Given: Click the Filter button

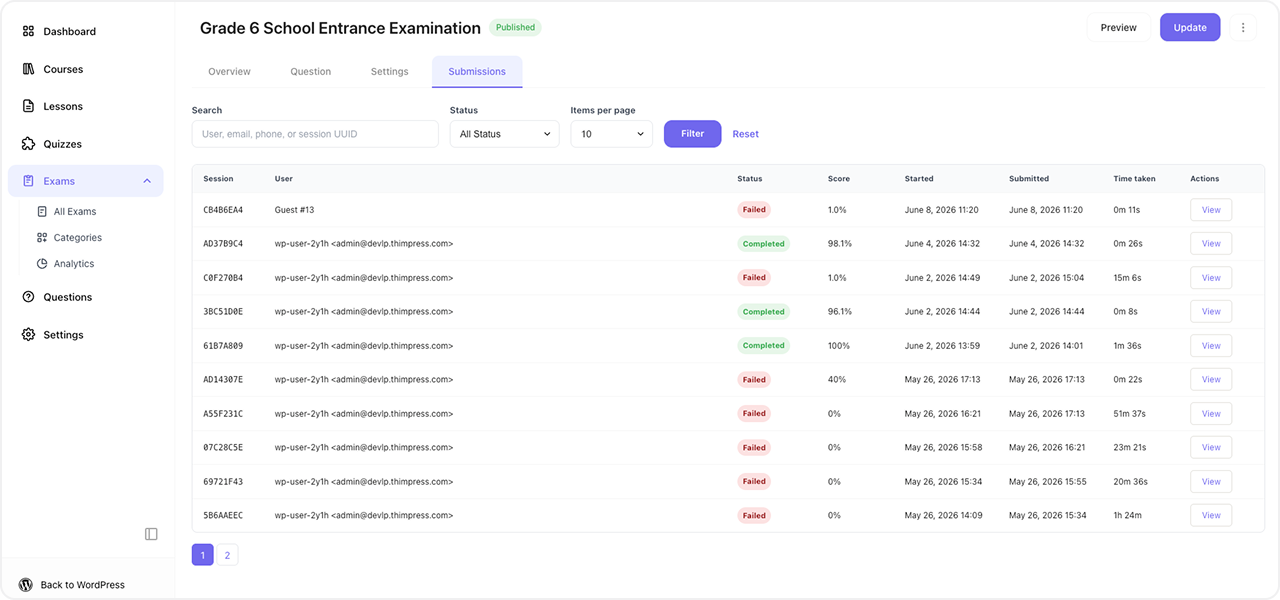Looking at the screenshot, I should tap(692, 134).
